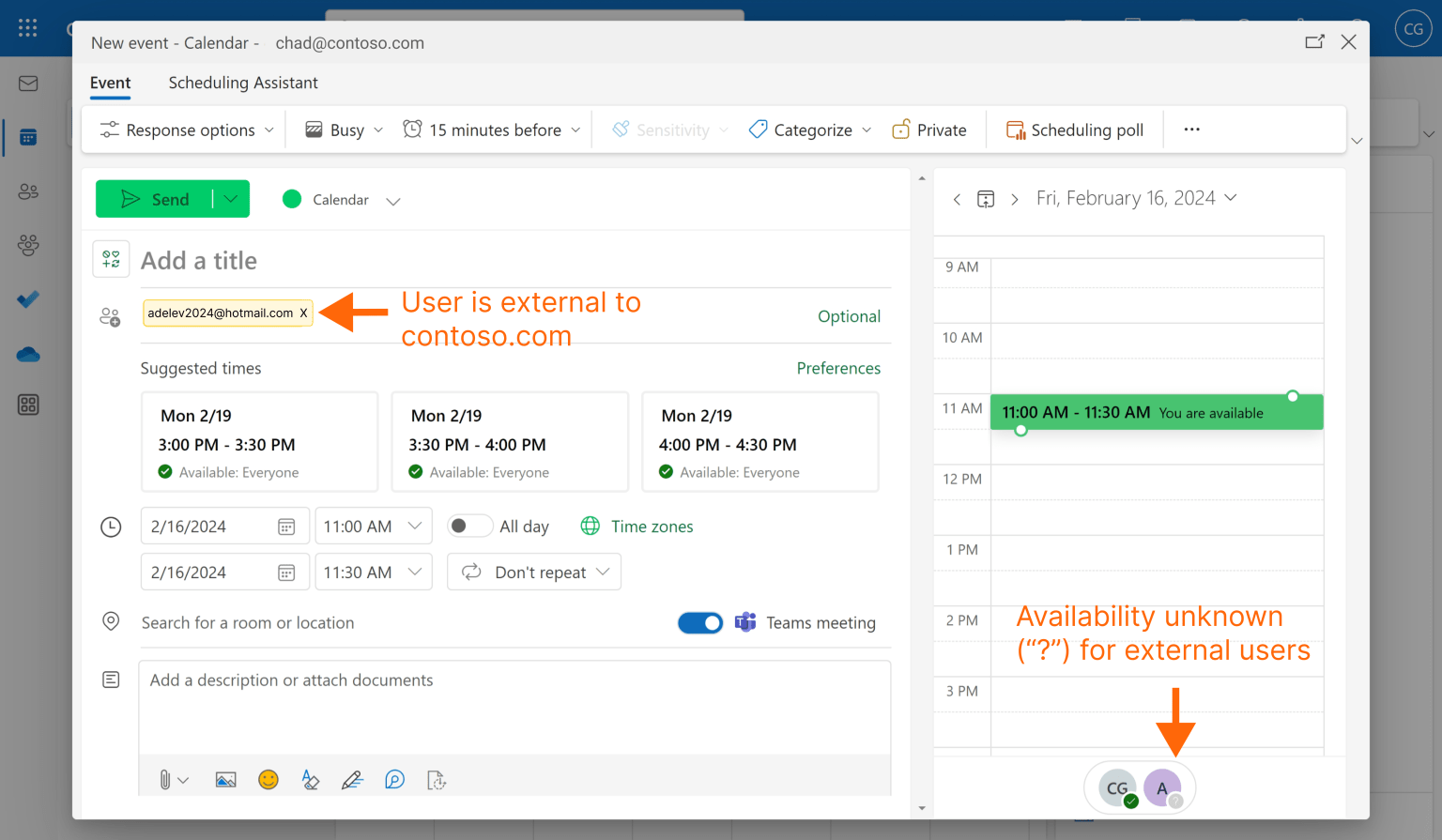Click the insert template document icon
The width and height of the screenshot is (1442, 840).
(x=437, y=779)
